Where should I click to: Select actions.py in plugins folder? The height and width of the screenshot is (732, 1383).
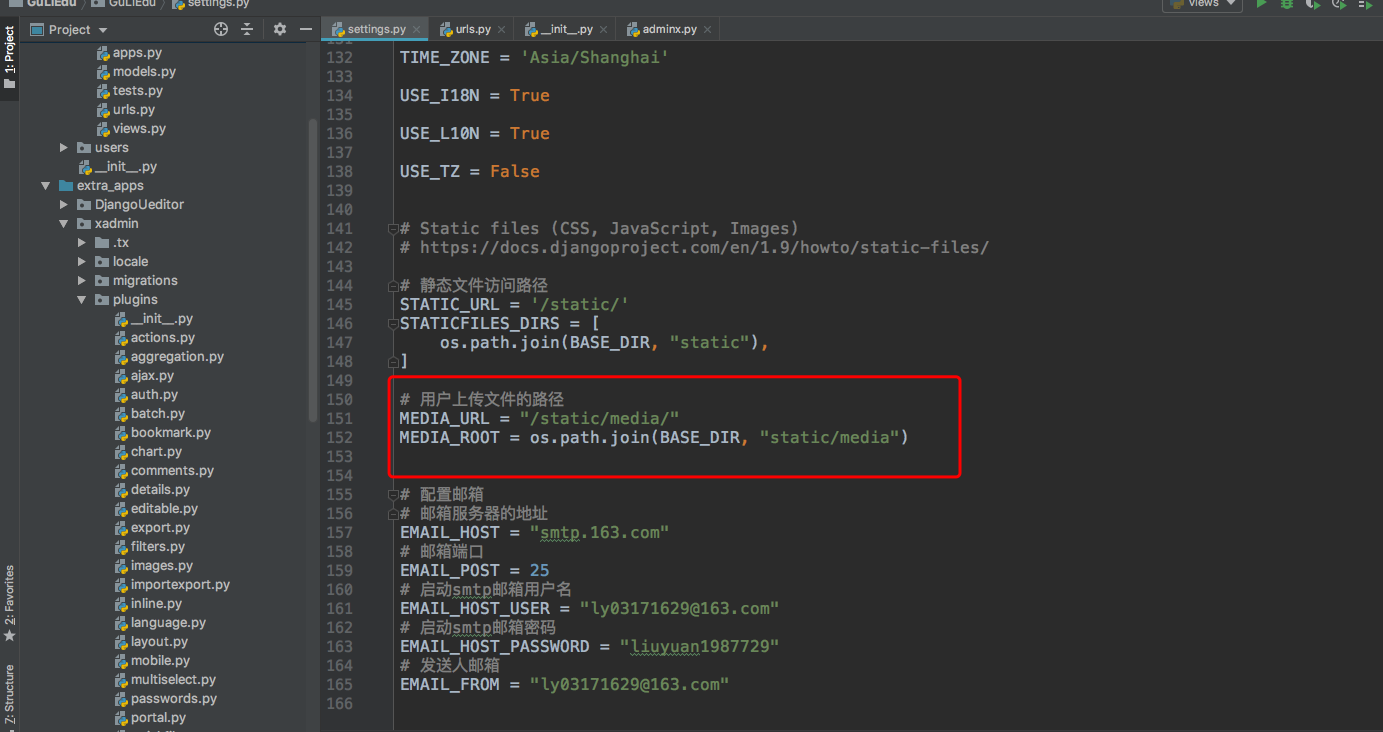click(154, 338)
